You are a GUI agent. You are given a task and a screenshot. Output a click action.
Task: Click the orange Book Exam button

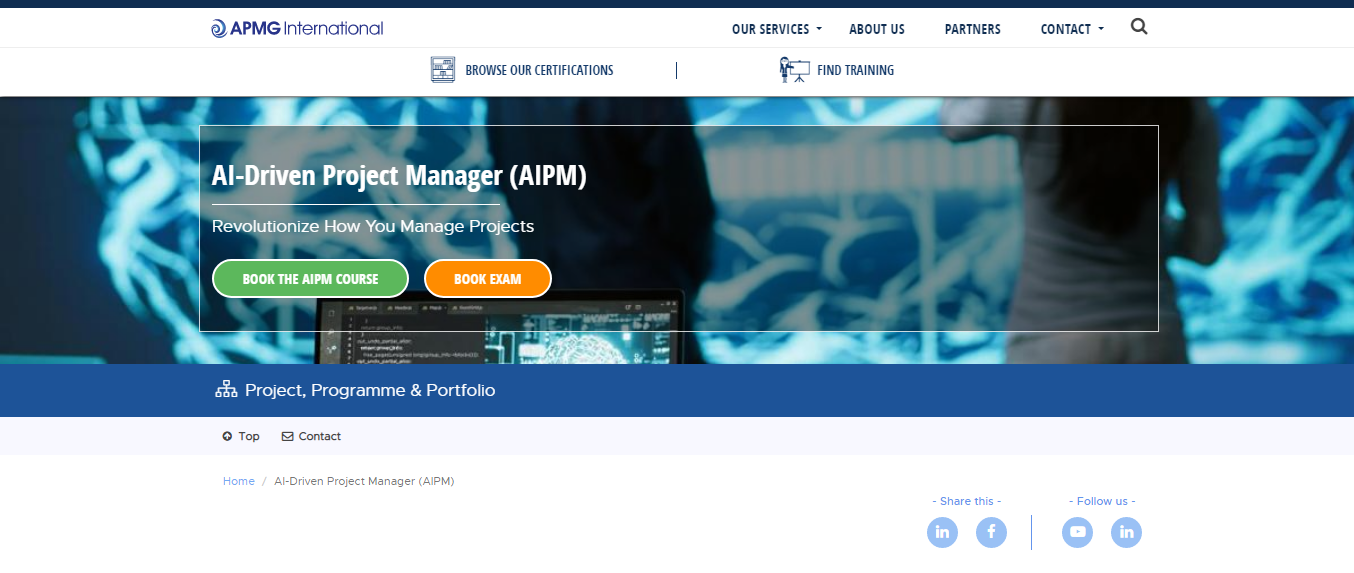(x=488, y=279)
